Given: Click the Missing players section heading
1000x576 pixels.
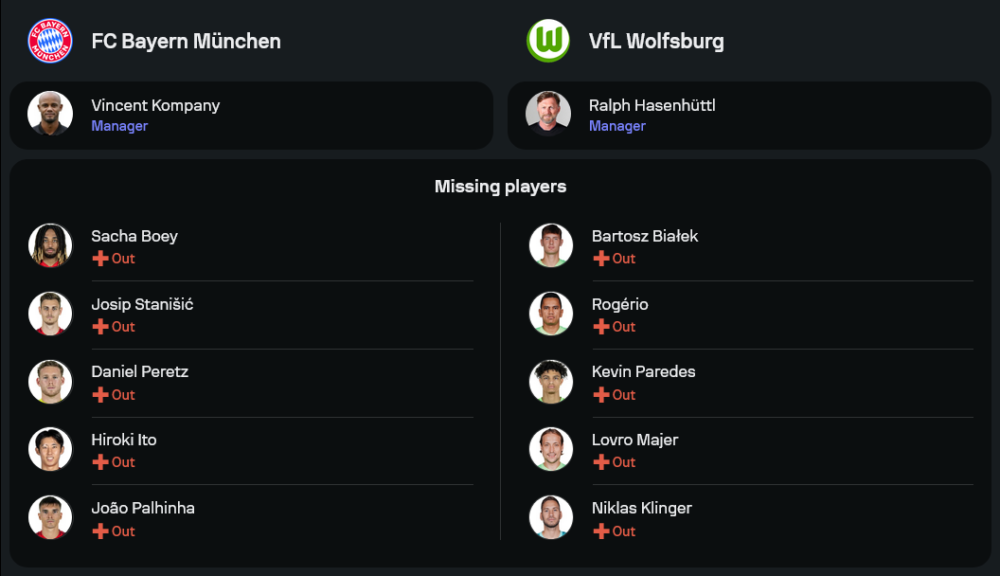Looking at the screenshot, I should (500, 186).
